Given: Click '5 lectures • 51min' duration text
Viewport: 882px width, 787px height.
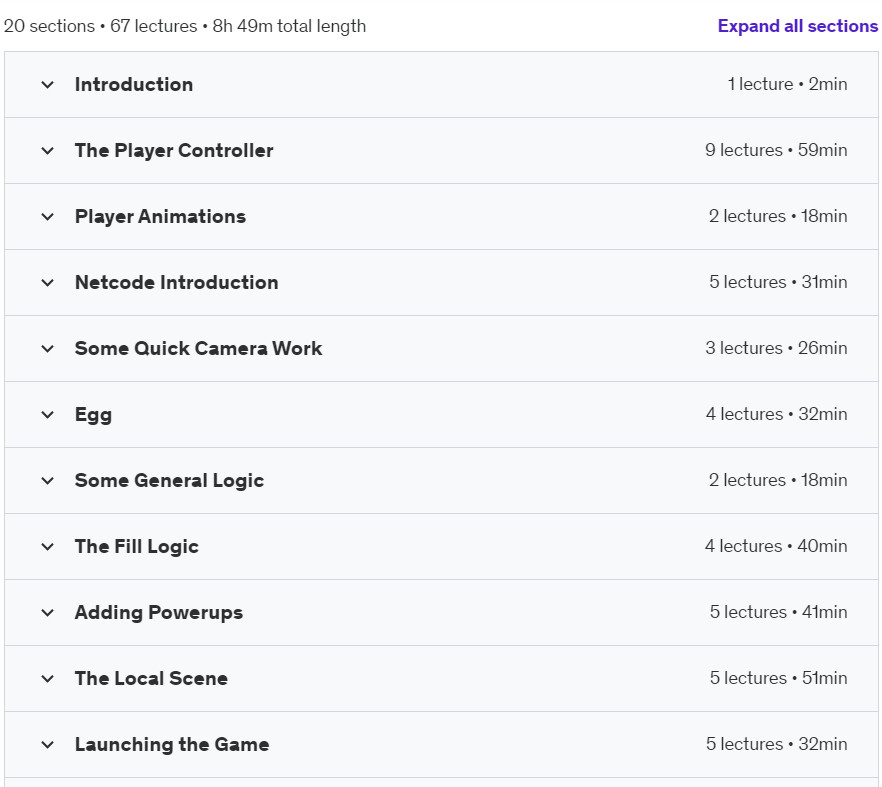Looking at the screenshot, I should (x=778, y=678).
